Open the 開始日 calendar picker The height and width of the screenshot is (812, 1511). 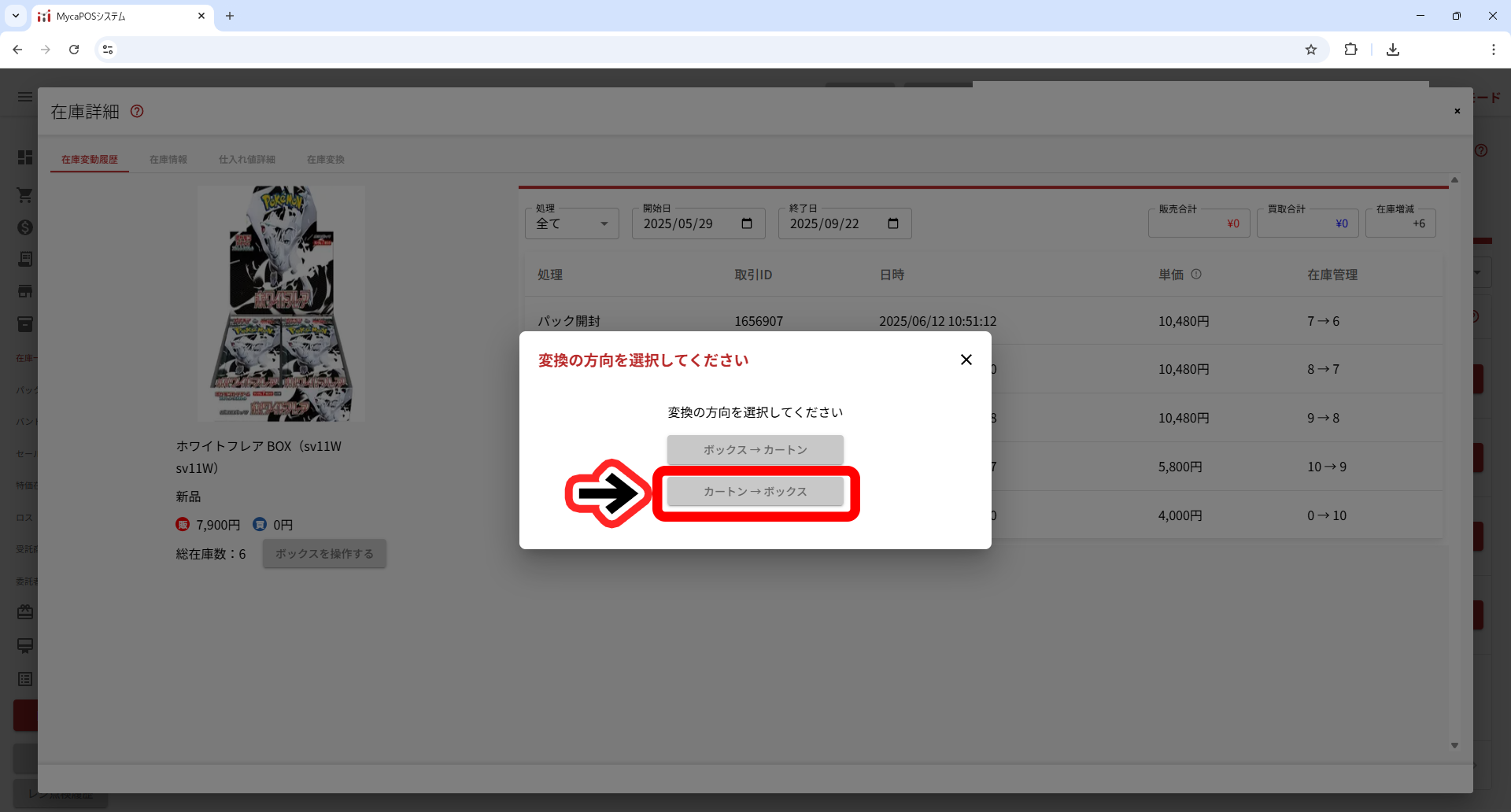coord(747,224)
